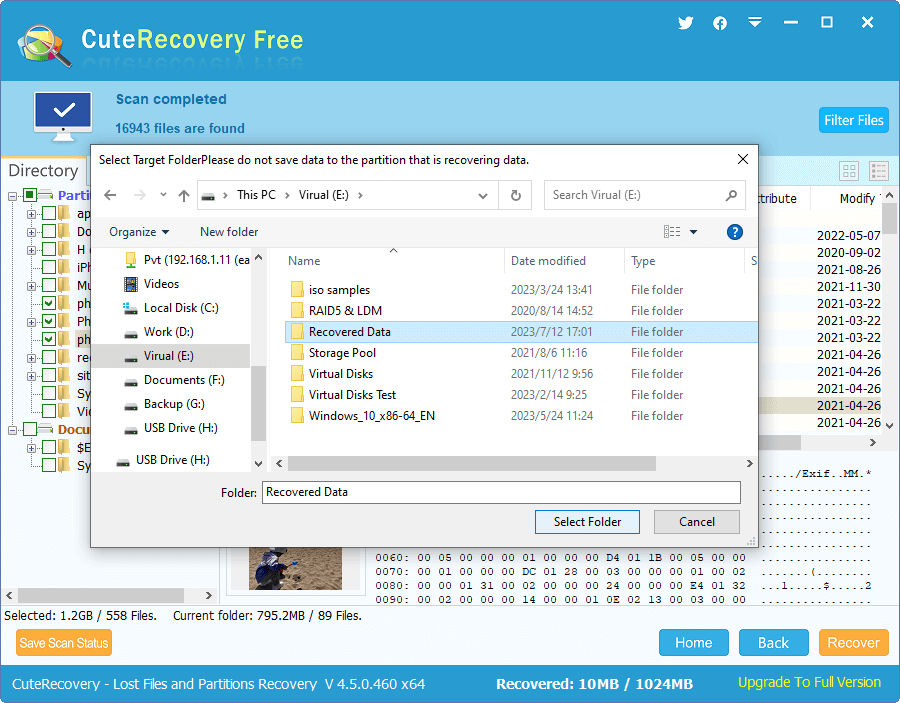Toggle the $E folder checkbox in the tree
The image size is (900, 703).
point(48,447)
